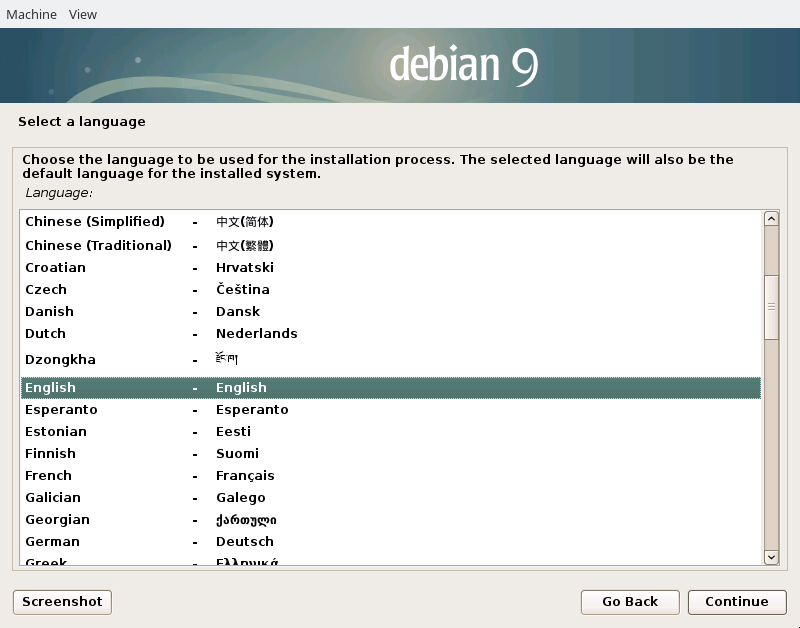Click the language list scrollbar thumb
This screenshot has width=800, height=628.
[771, 307]
